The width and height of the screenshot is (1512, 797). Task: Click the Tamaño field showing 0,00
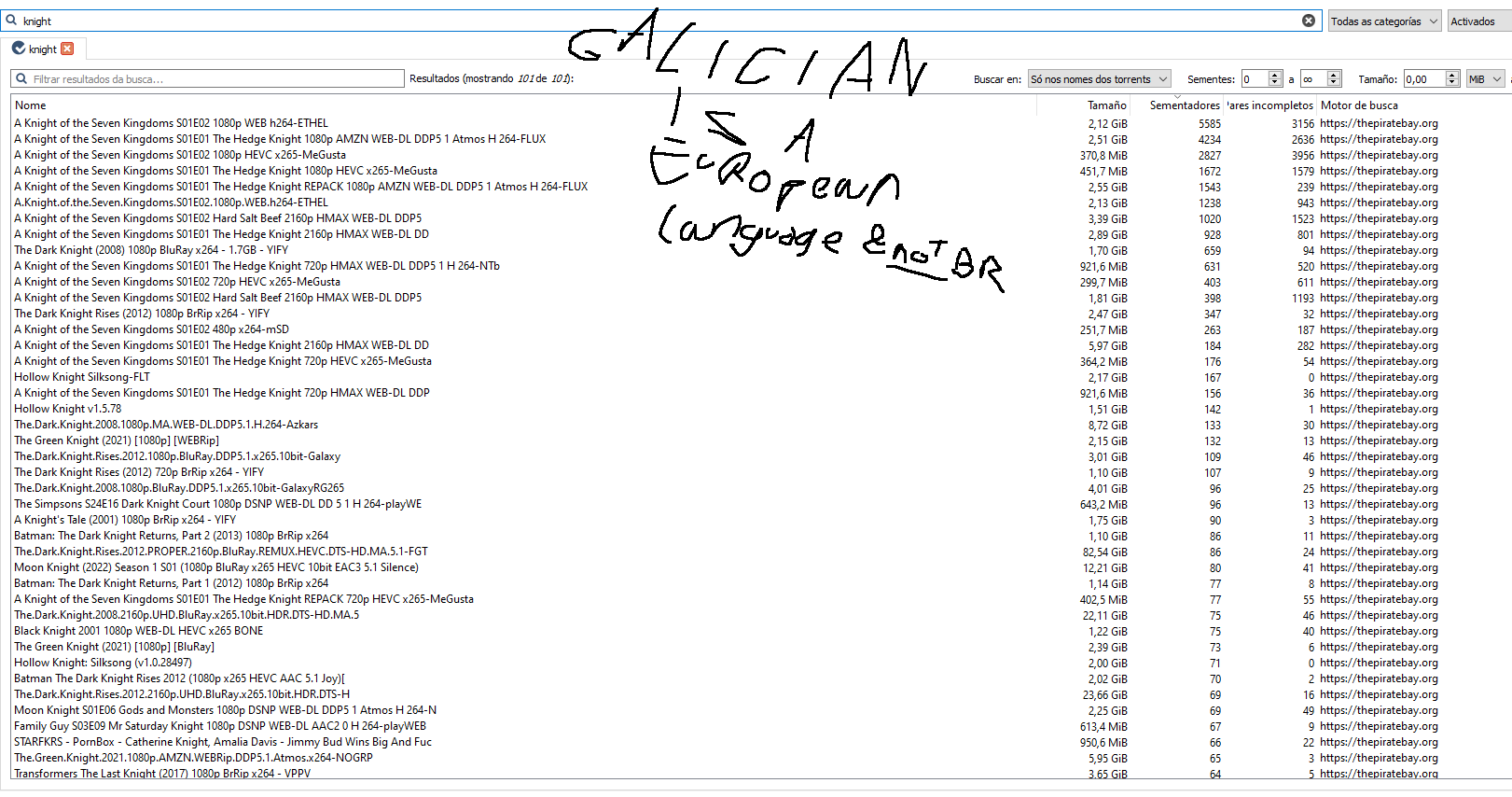coord(1424,79)
